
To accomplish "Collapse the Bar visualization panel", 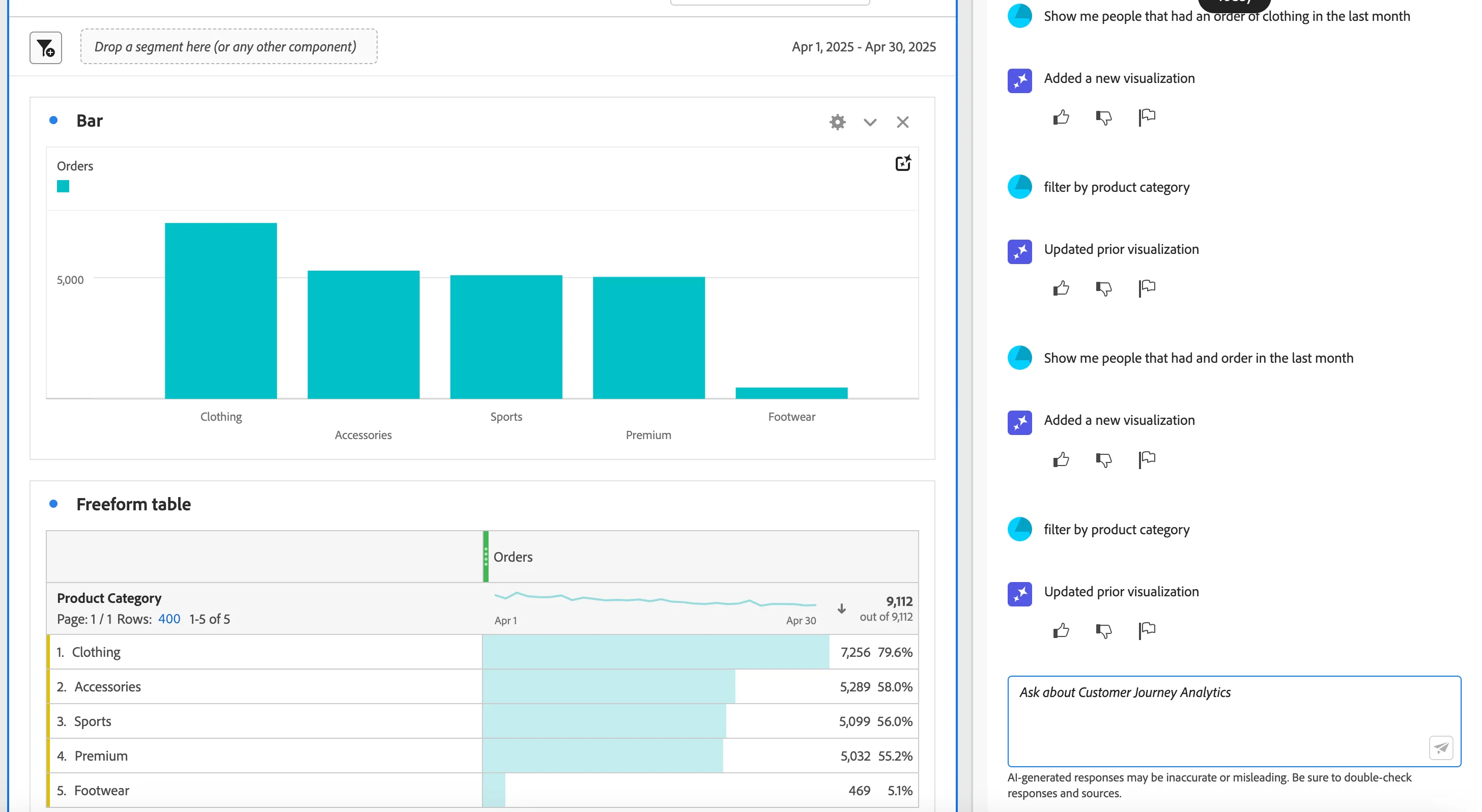I will click(870, 122).
